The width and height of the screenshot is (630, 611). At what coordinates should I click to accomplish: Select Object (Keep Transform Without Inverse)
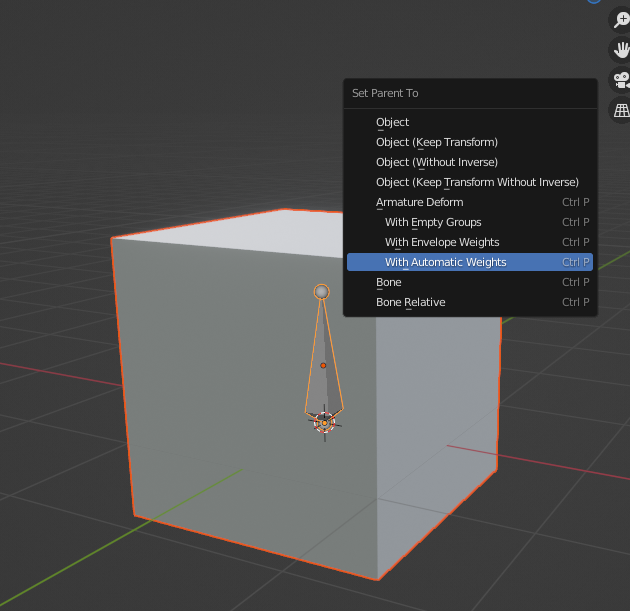click(477, 182)
